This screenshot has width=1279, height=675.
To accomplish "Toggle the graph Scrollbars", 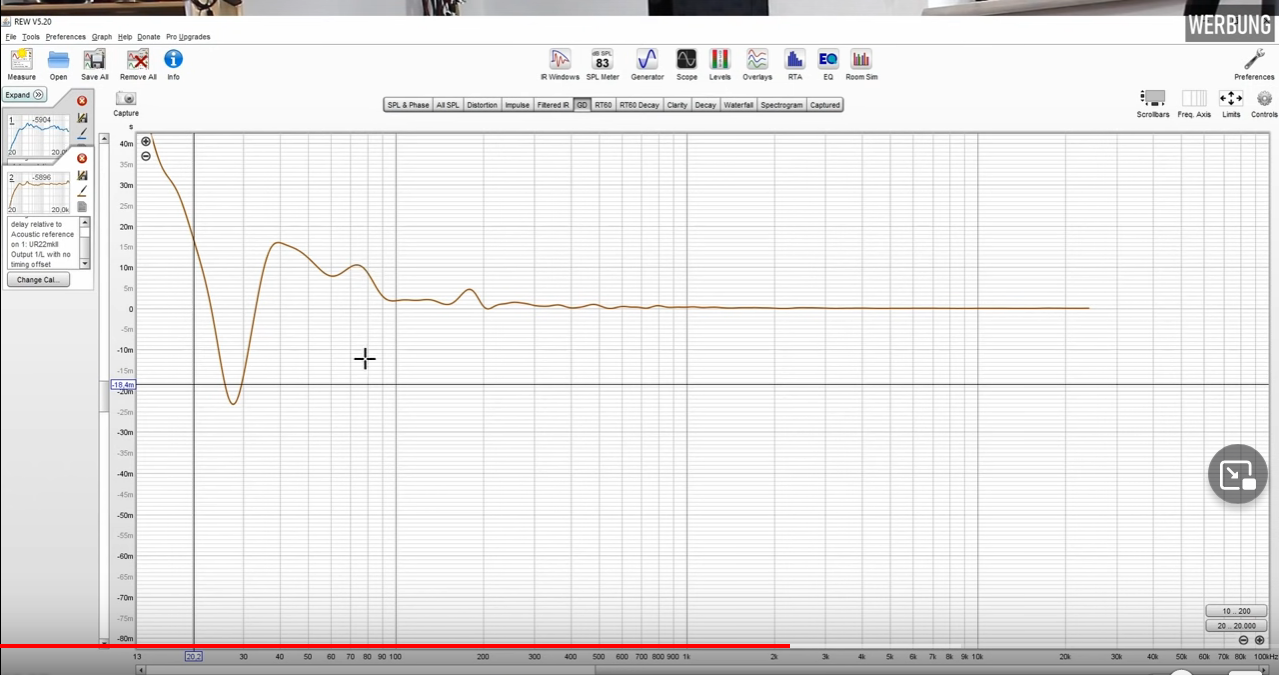I will (x=1152, y=101).
